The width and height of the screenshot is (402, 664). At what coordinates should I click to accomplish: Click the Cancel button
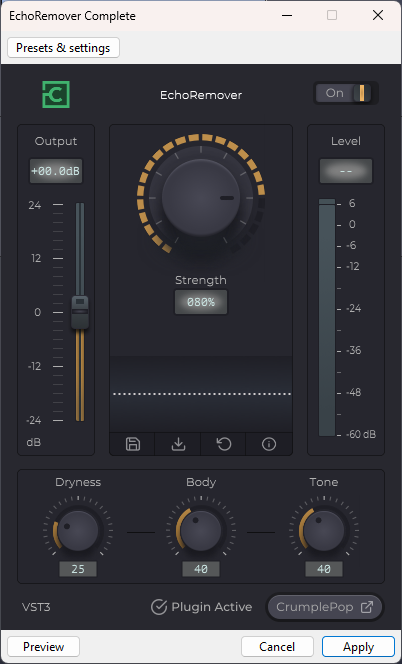point(277,647)
